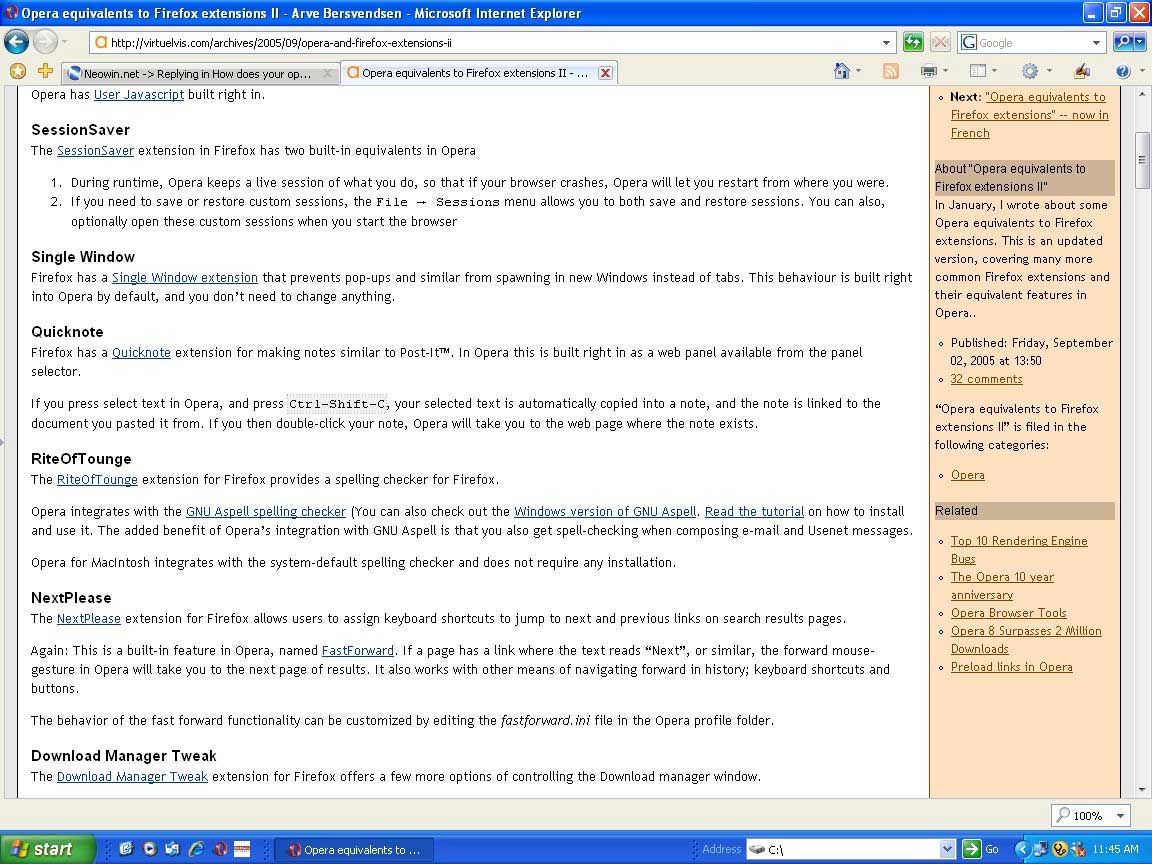This screenshot has height=864, width=1152.
Task: Click the browser Back button
Action: point(16,42)
